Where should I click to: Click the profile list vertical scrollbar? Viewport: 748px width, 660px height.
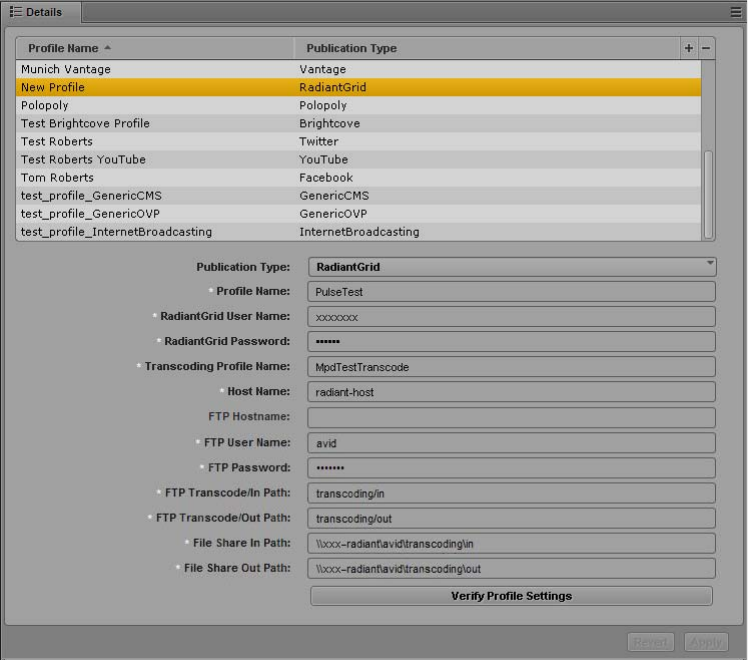pos(708,195)
